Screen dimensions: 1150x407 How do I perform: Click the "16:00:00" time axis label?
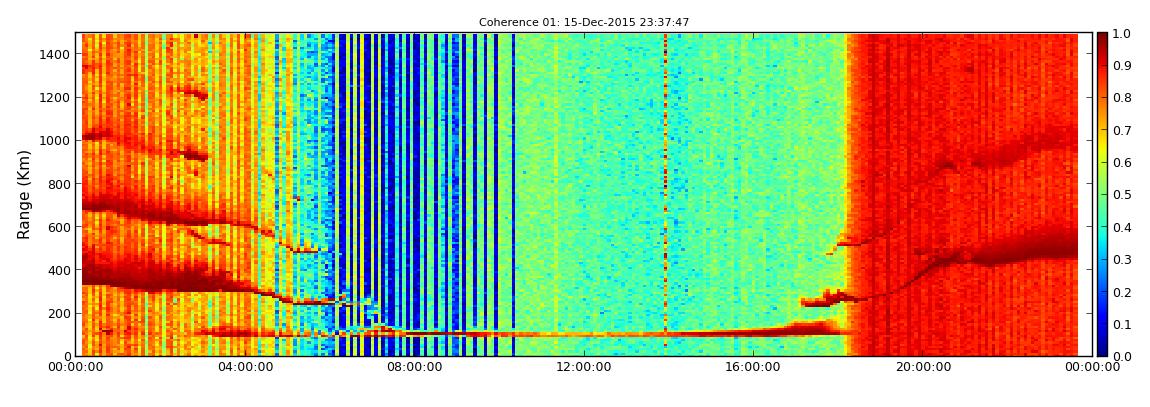click(x=754, y=367)
